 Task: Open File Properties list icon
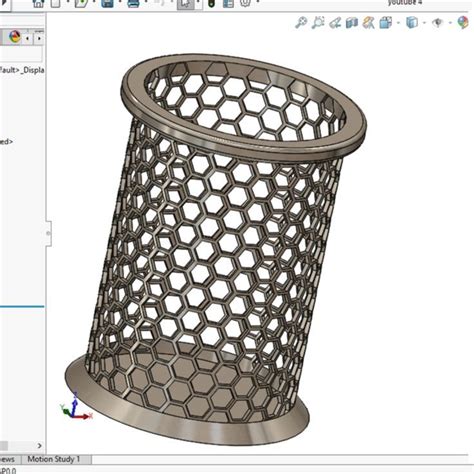point(228,4)
